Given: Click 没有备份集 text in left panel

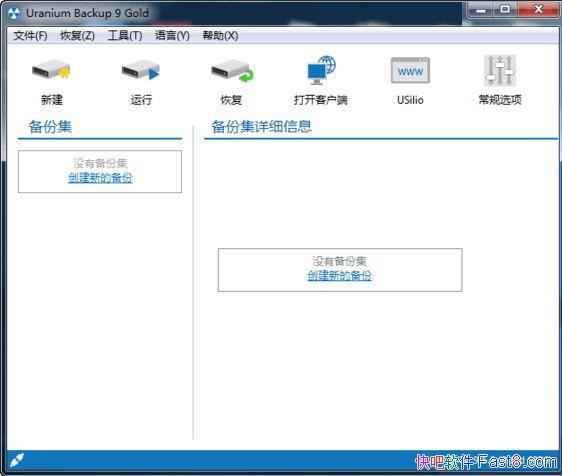Looking at the screenshot, I should [100, 163].
